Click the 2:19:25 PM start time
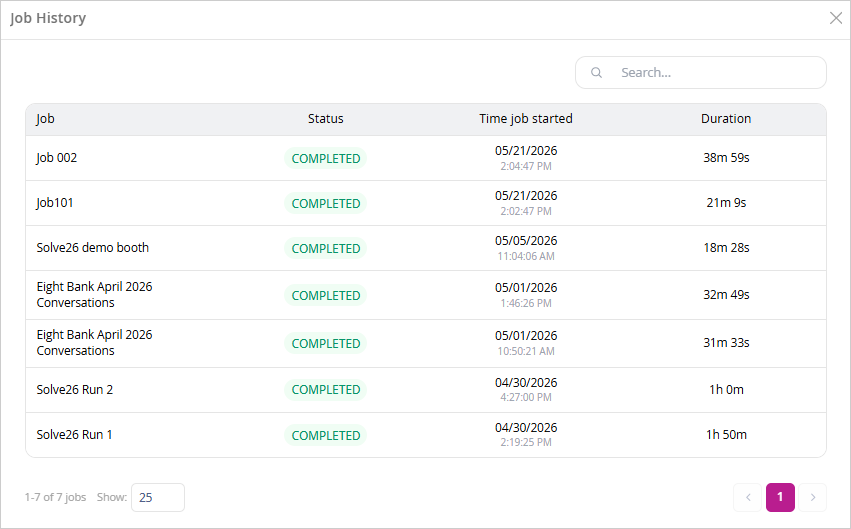Viewport: 851px width, 529px height. (x=526, y=442)
